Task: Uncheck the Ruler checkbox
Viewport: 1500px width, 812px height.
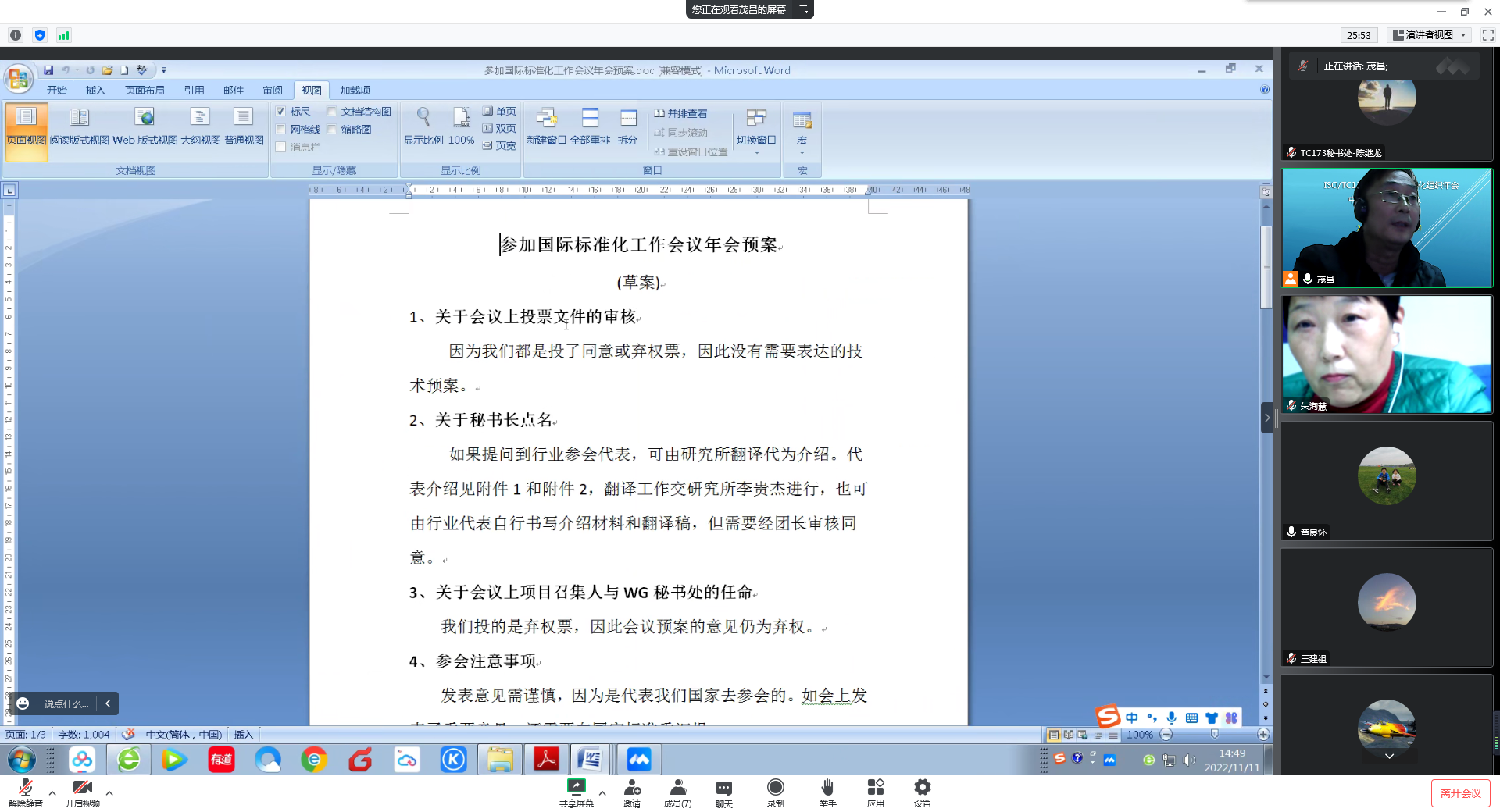Action: click(x=281, y=112)
